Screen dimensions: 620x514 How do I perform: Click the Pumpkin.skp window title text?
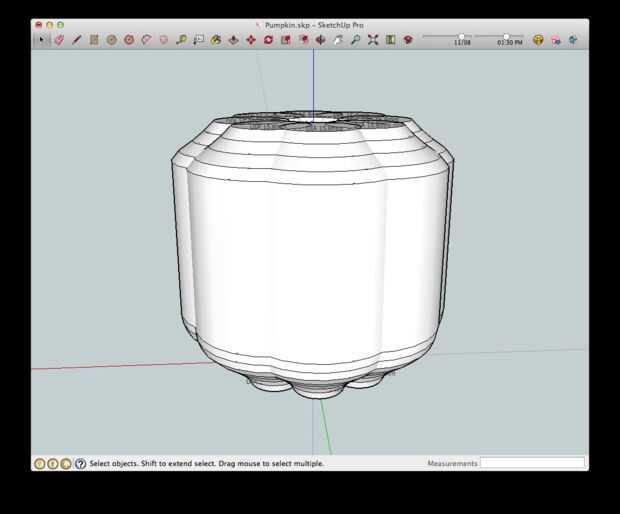(314, 25)
